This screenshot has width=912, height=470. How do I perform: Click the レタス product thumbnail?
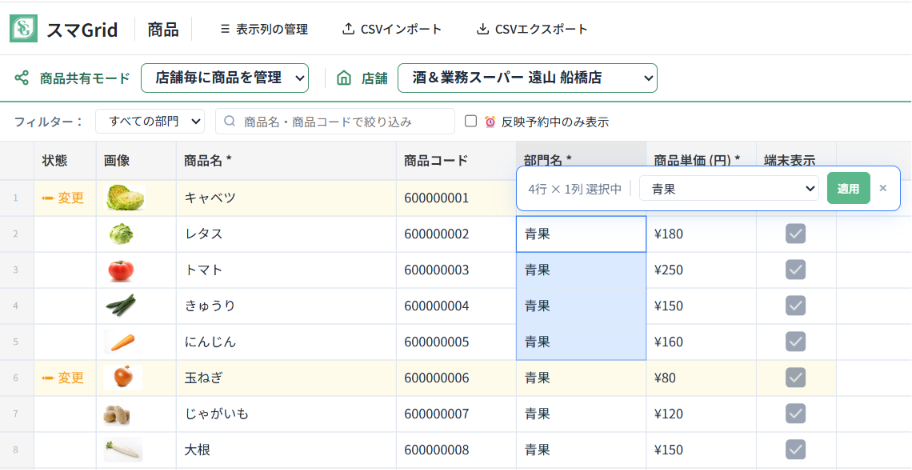click(122, 234)
